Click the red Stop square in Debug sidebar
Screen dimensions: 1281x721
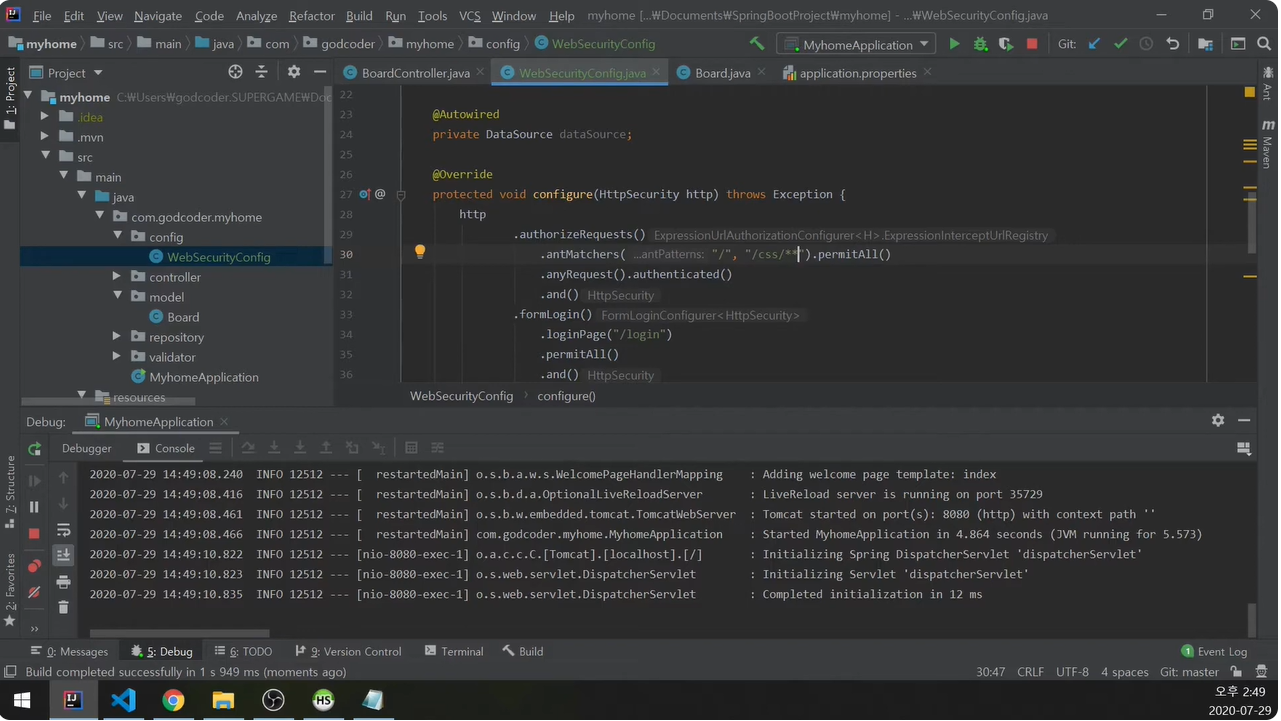pyautogui.click(x=34, y=533)
